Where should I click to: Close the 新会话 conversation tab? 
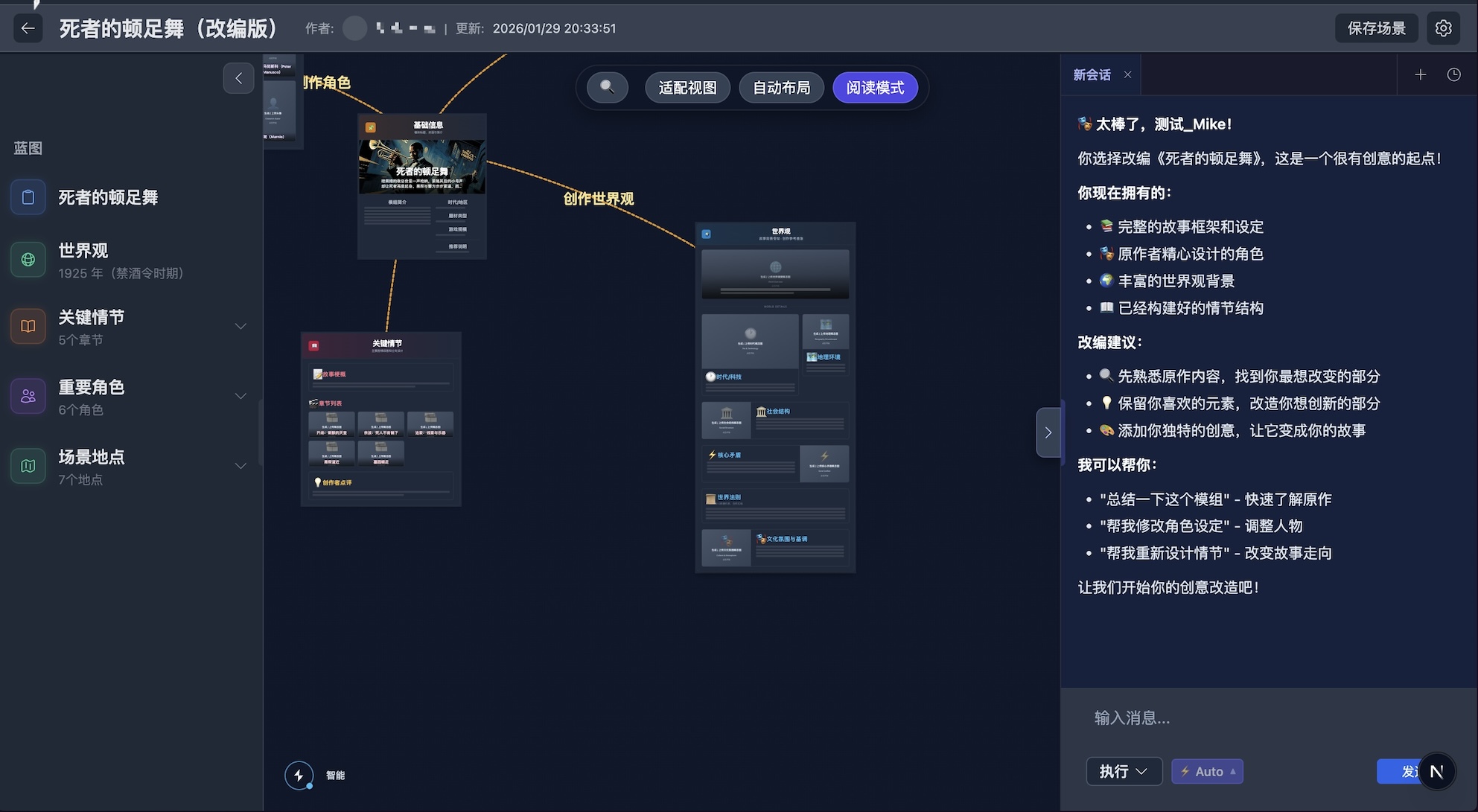coord(1127,74)
